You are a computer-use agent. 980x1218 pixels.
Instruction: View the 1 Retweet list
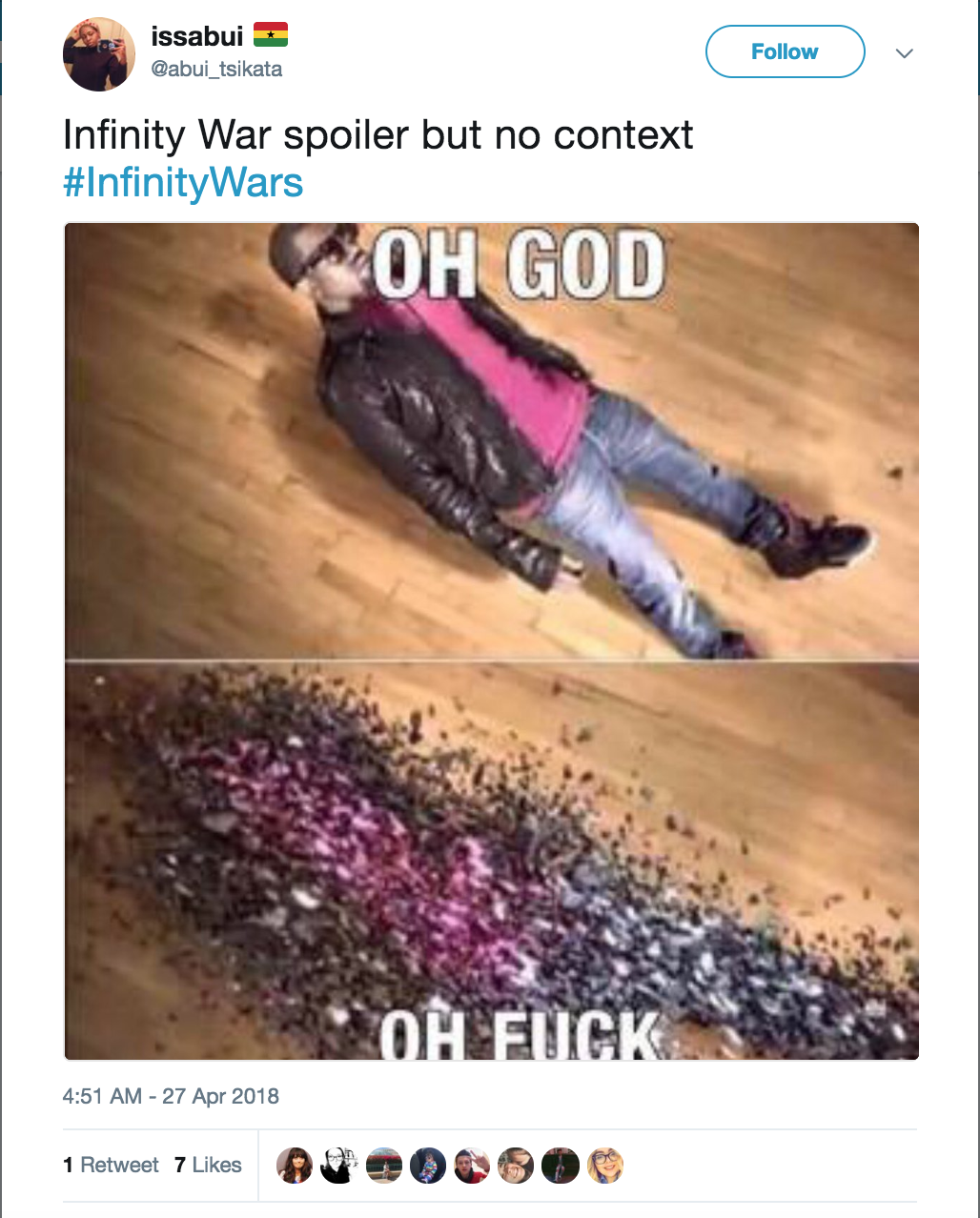click(x=111, y=1165)
